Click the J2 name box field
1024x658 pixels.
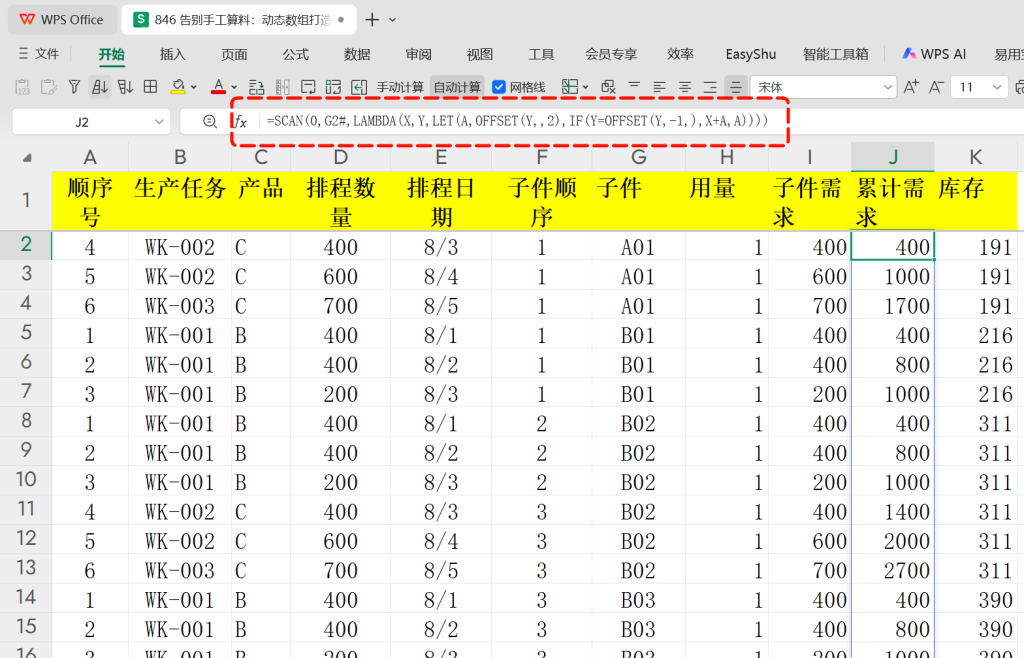tap(82, 122)
